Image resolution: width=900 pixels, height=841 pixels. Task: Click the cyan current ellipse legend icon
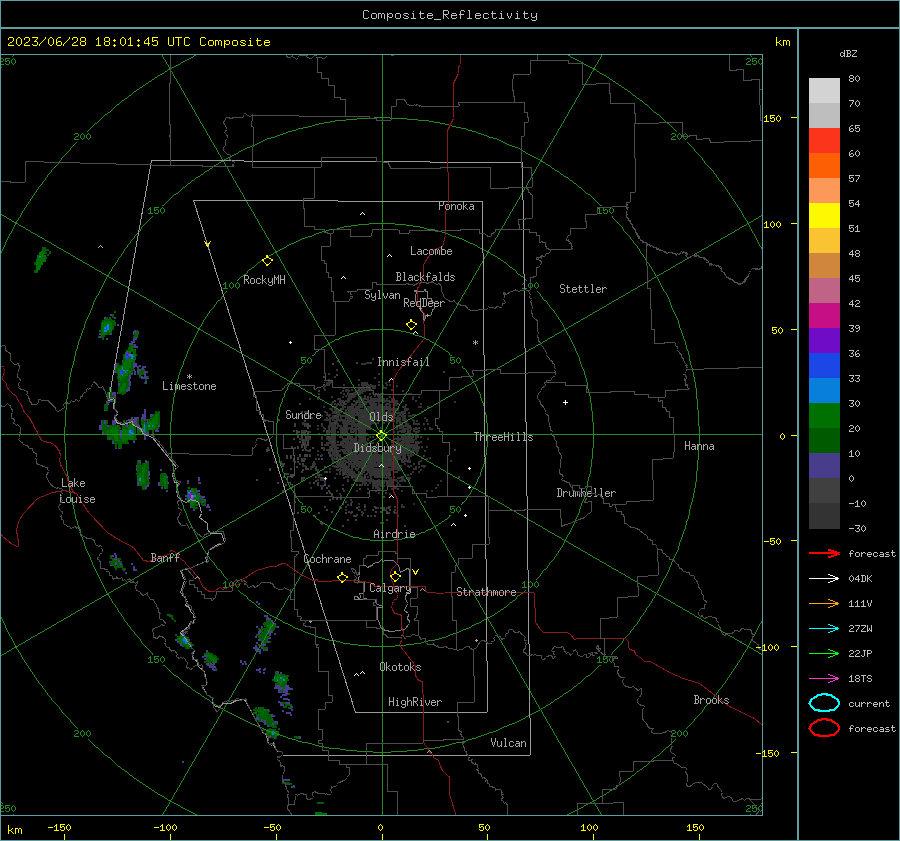tap(824, 703)
